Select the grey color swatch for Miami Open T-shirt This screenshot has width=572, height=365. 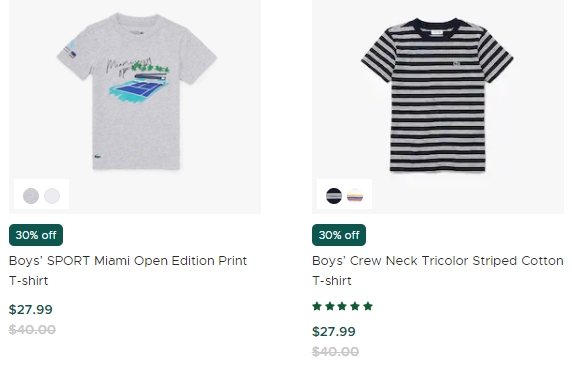pyautogui.click(x=31, y=196)
